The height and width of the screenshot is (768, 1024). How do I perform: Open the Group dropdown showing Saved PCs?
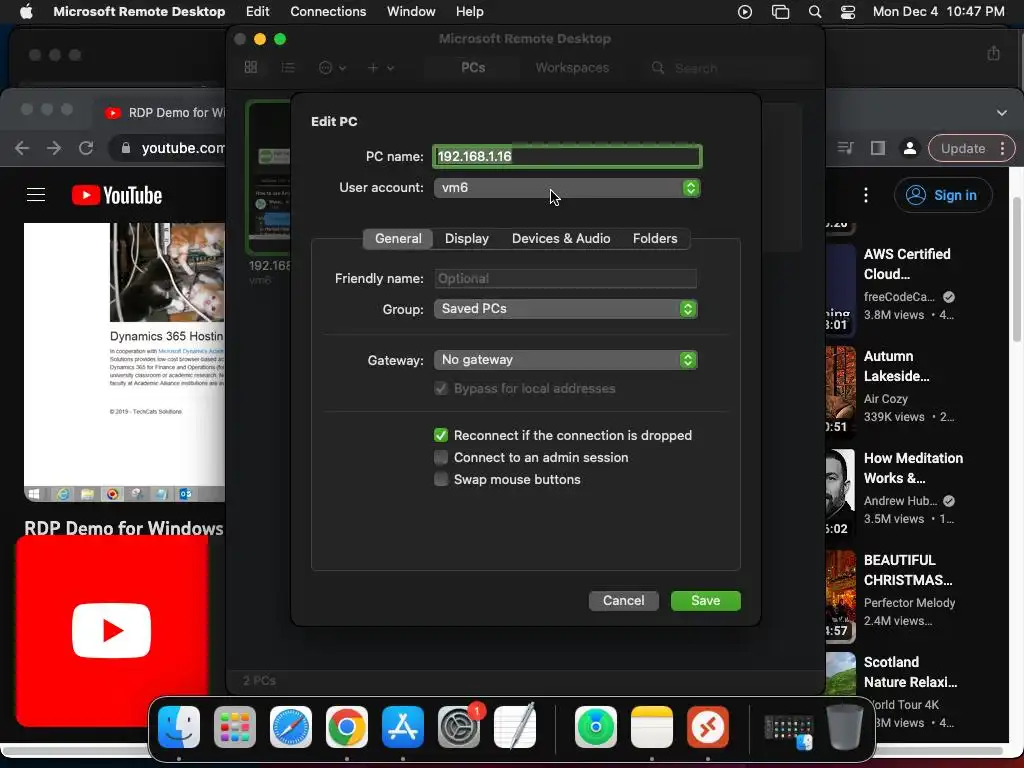click(566, 309)
